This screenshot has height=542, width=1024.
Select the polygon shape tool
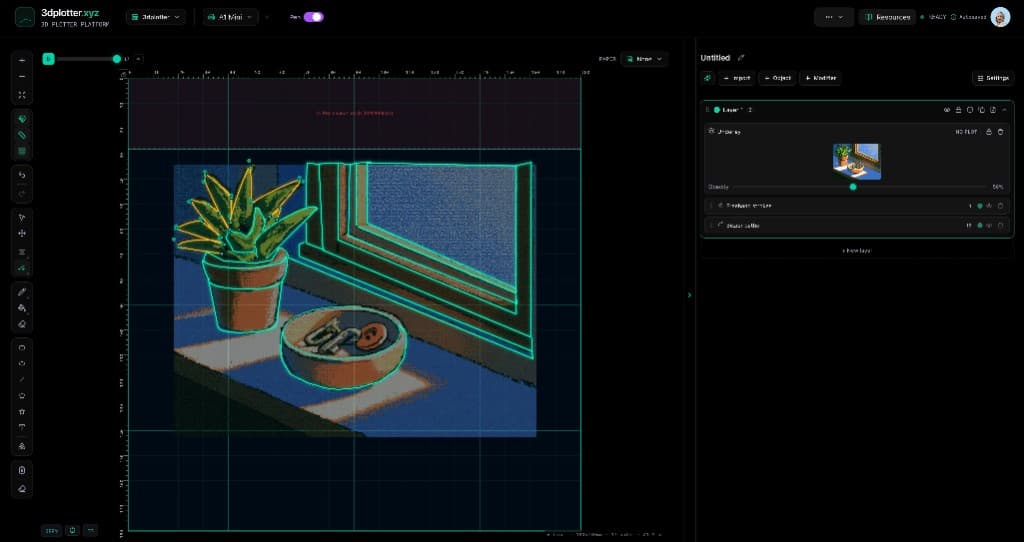22,396
